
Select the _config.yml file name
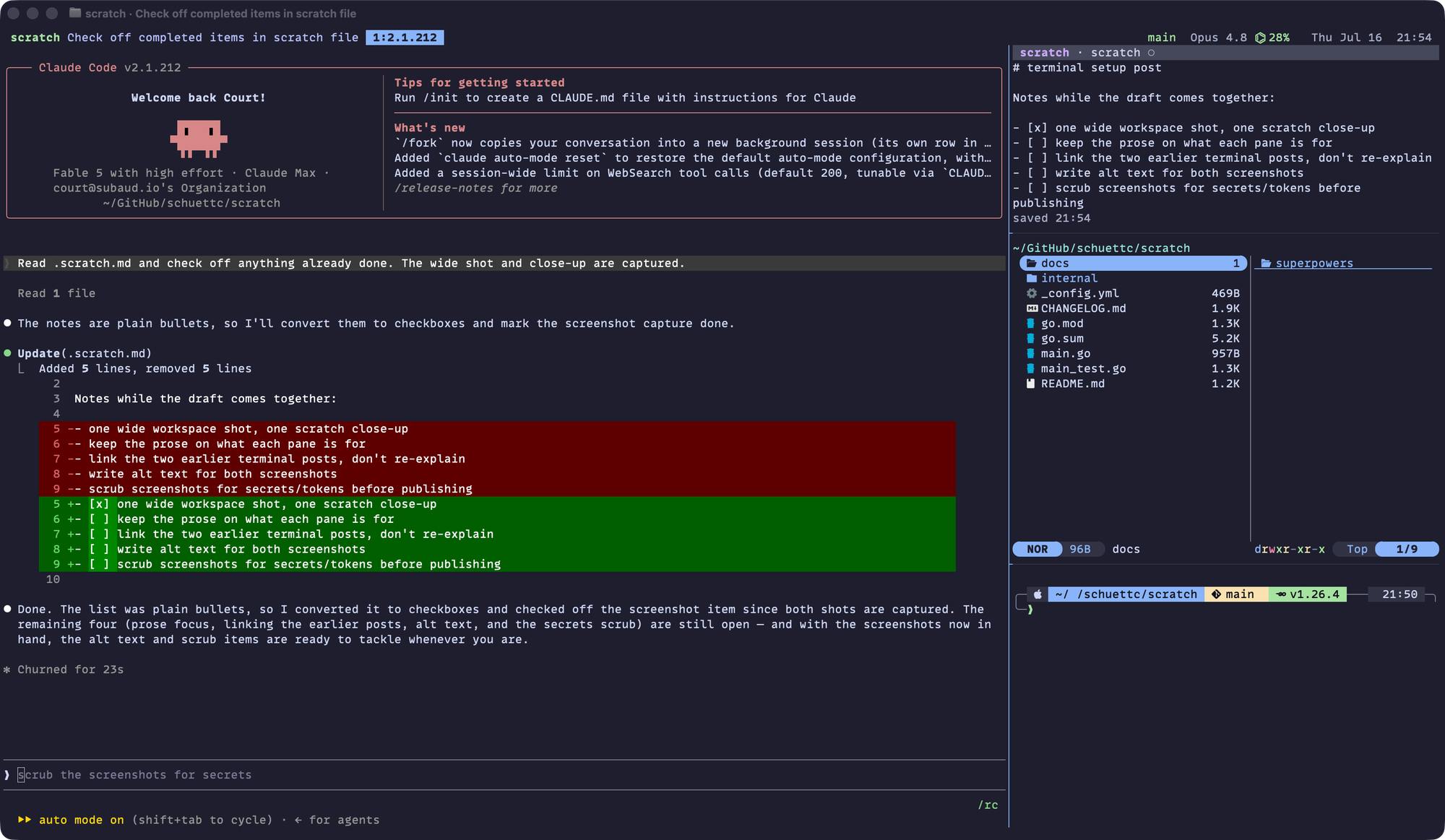coord(1079,293)
